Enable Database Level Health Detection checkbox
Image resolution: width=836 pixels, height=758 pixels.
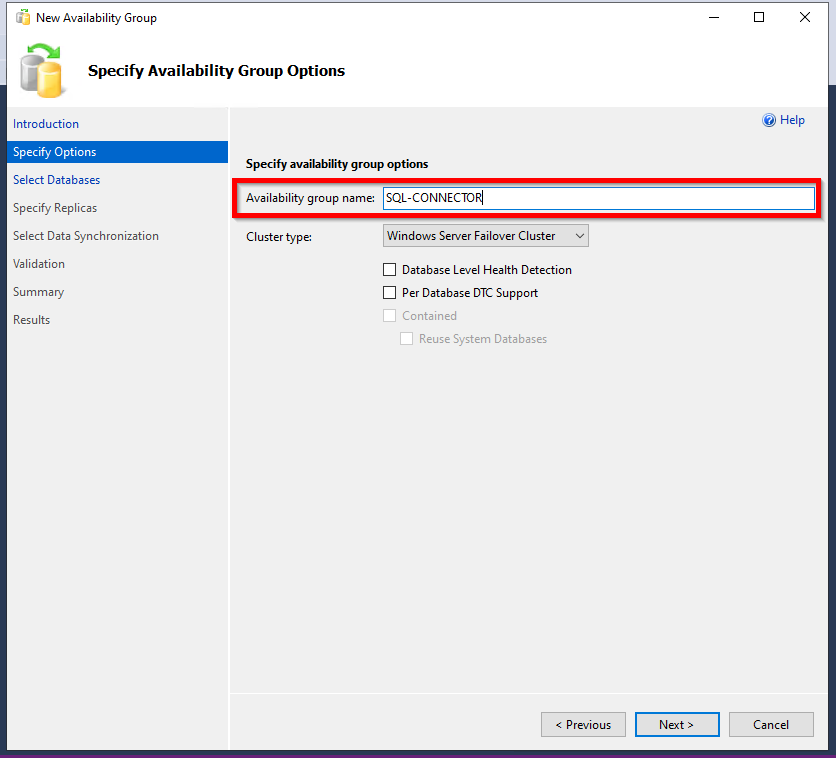(390, 270)
